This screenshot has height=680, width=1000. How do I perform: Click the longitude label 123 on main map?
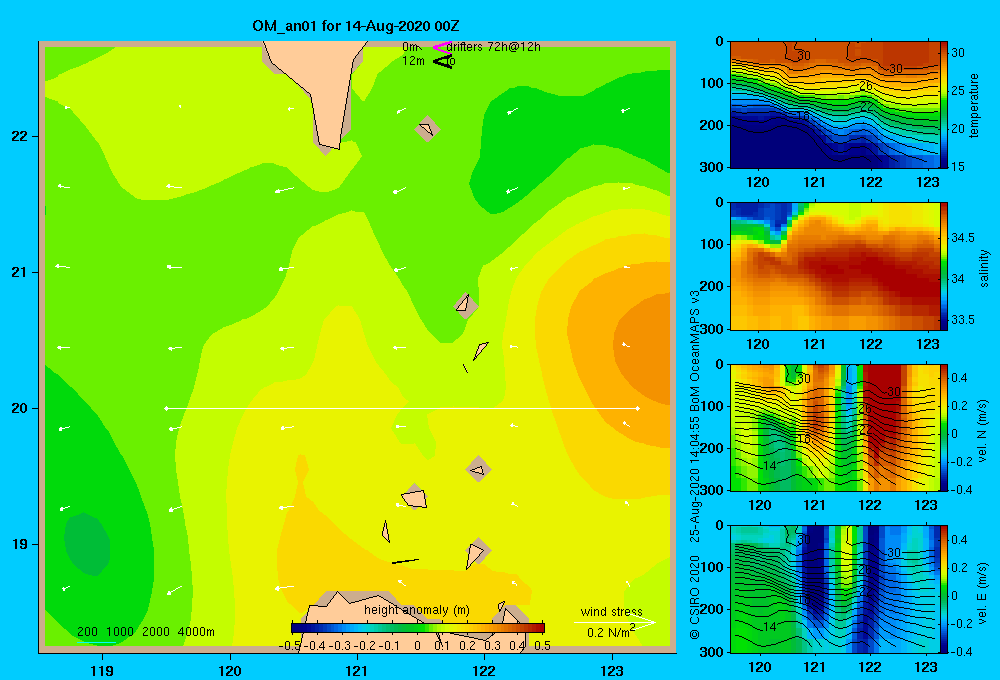click(x=612, y=670)
